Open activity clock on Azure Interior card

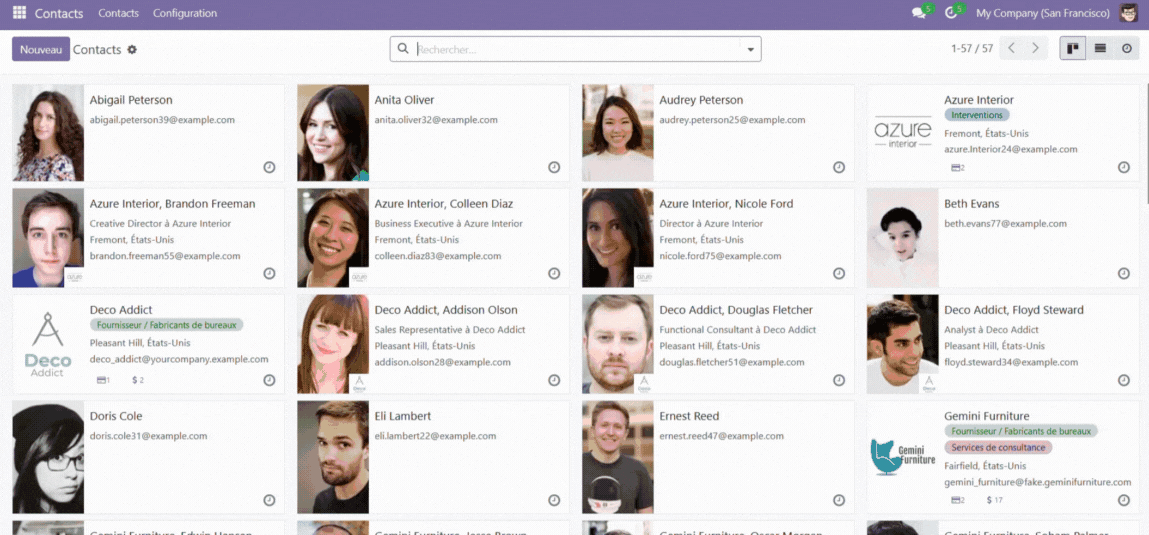coord(1123,167)
